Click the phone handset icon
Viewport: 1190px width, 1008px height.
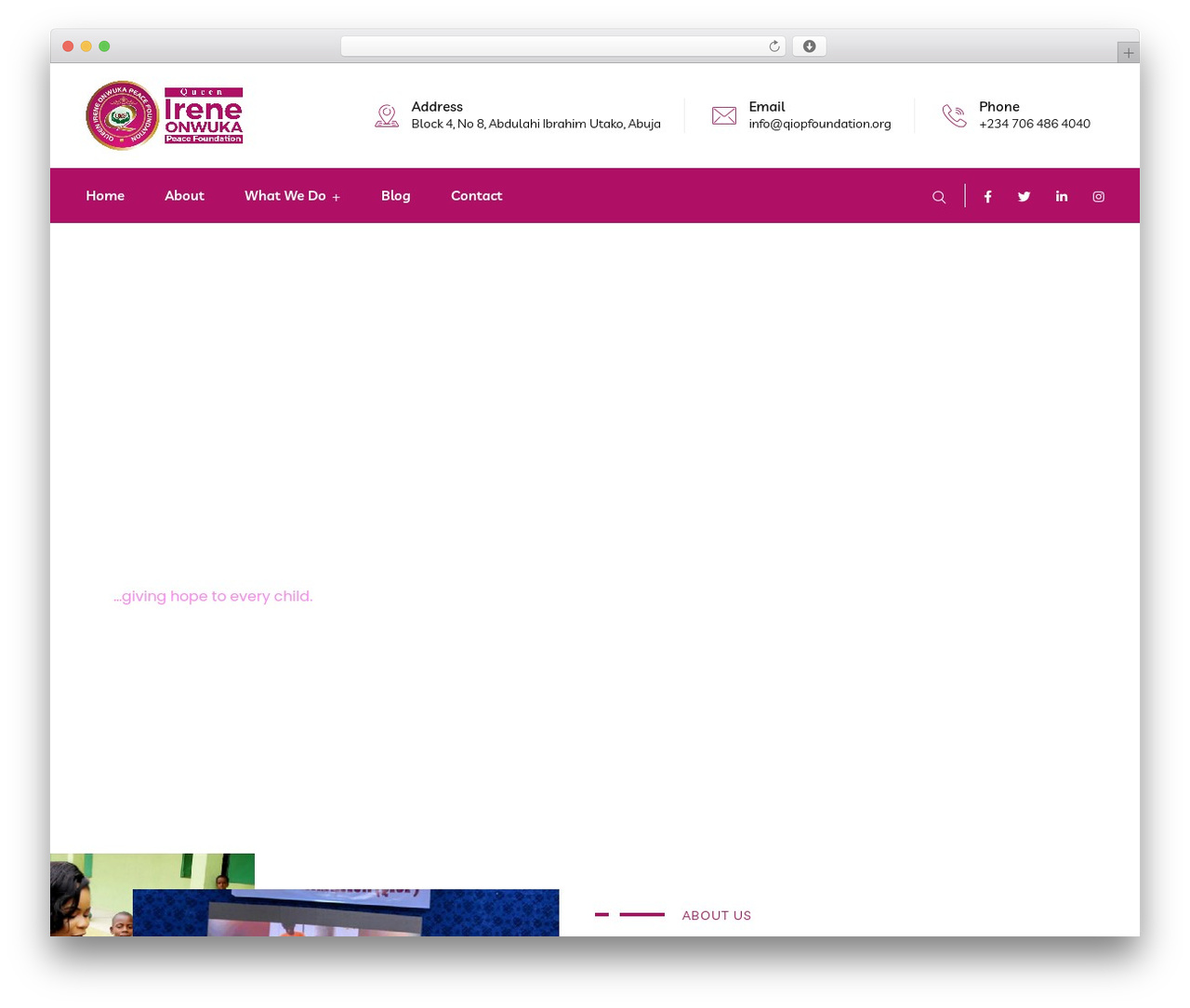954,115
